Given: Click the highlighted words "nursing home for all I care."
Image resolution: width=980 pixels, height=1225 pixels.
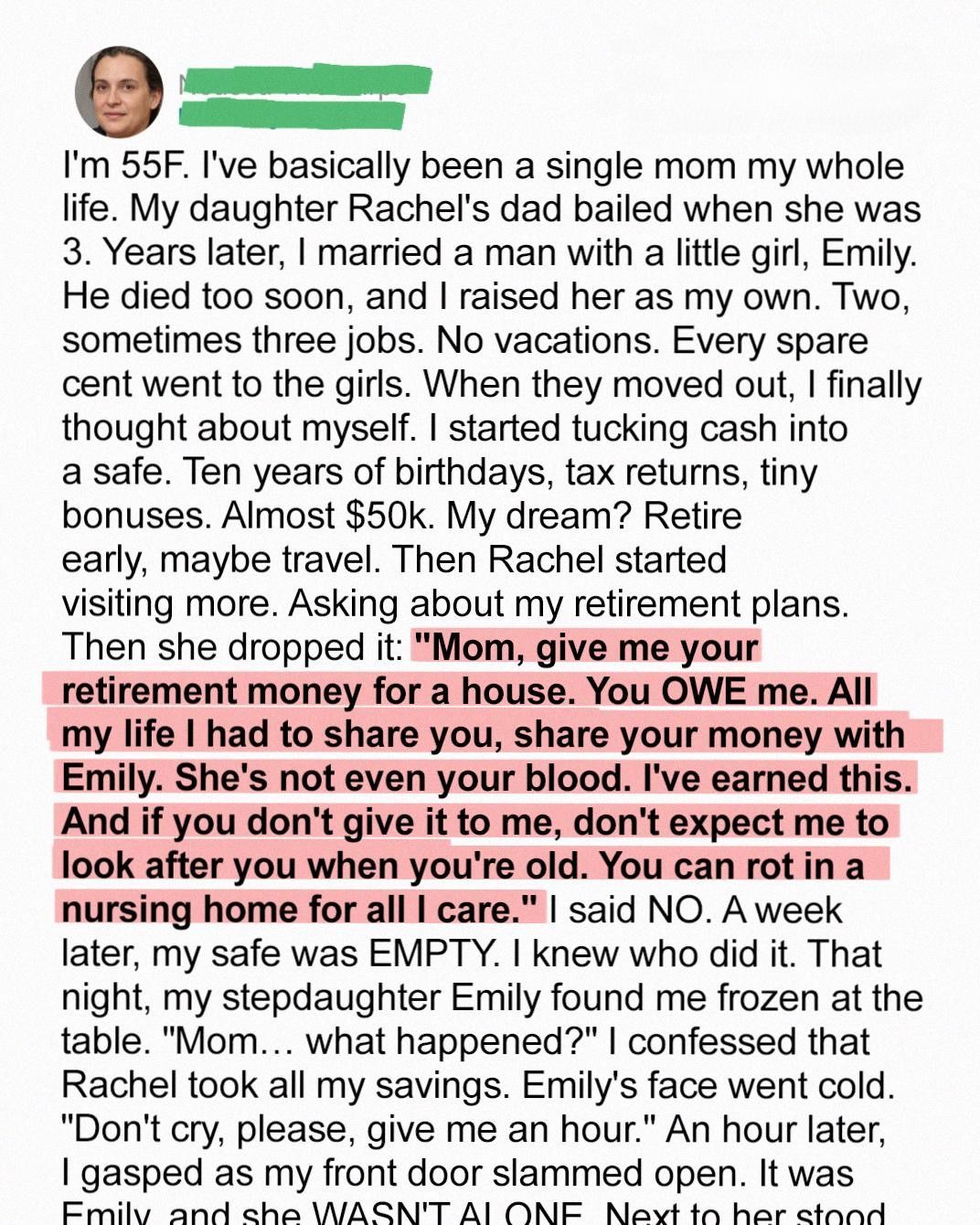Looking at the screenshot, I should (x=298, y=910).
